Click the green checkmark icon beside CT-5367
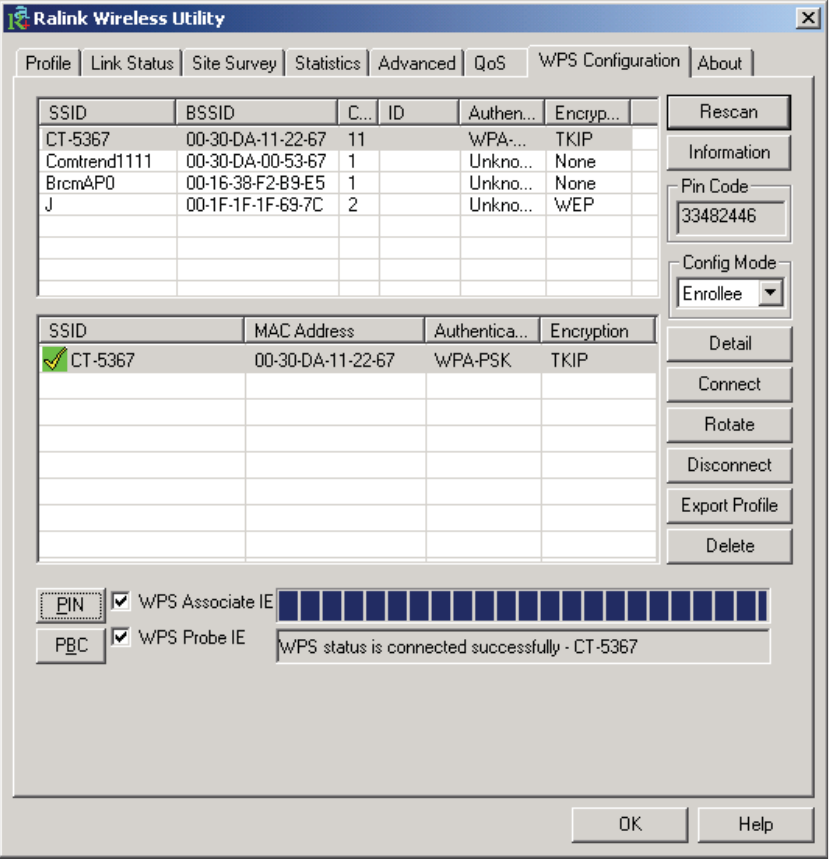The image size is (829, 859). [x=54, y=359]
